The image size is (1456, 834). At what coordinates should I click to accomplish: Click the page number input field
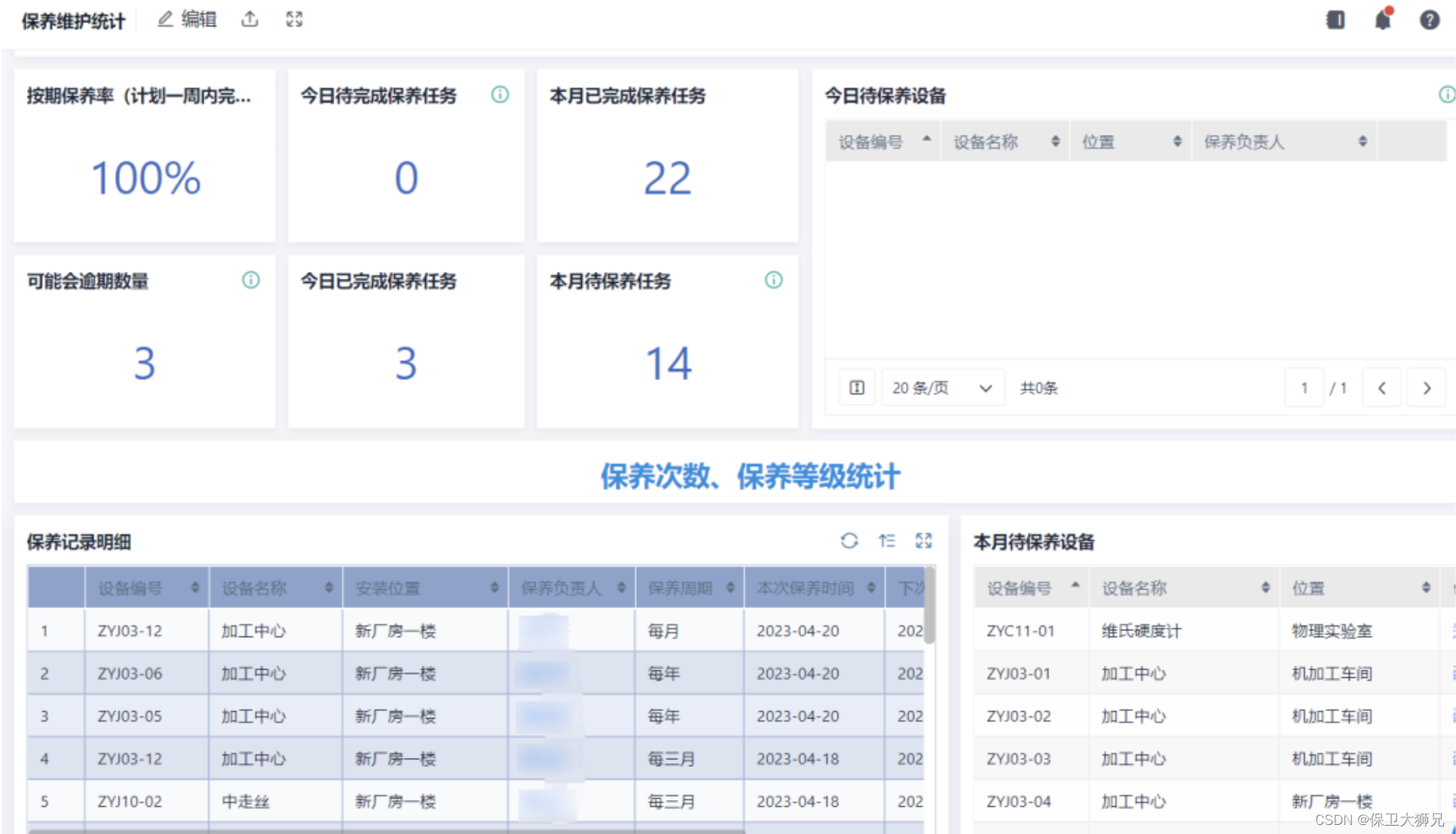(x=1304, y=388)
